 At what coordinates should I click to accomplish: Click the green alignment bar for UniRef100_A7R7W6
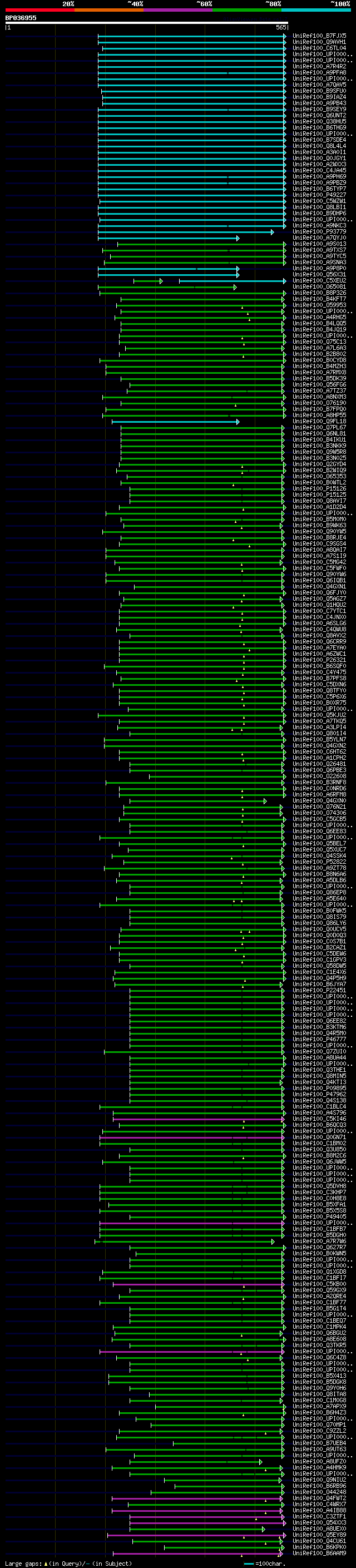click(x=185, y=1241)
